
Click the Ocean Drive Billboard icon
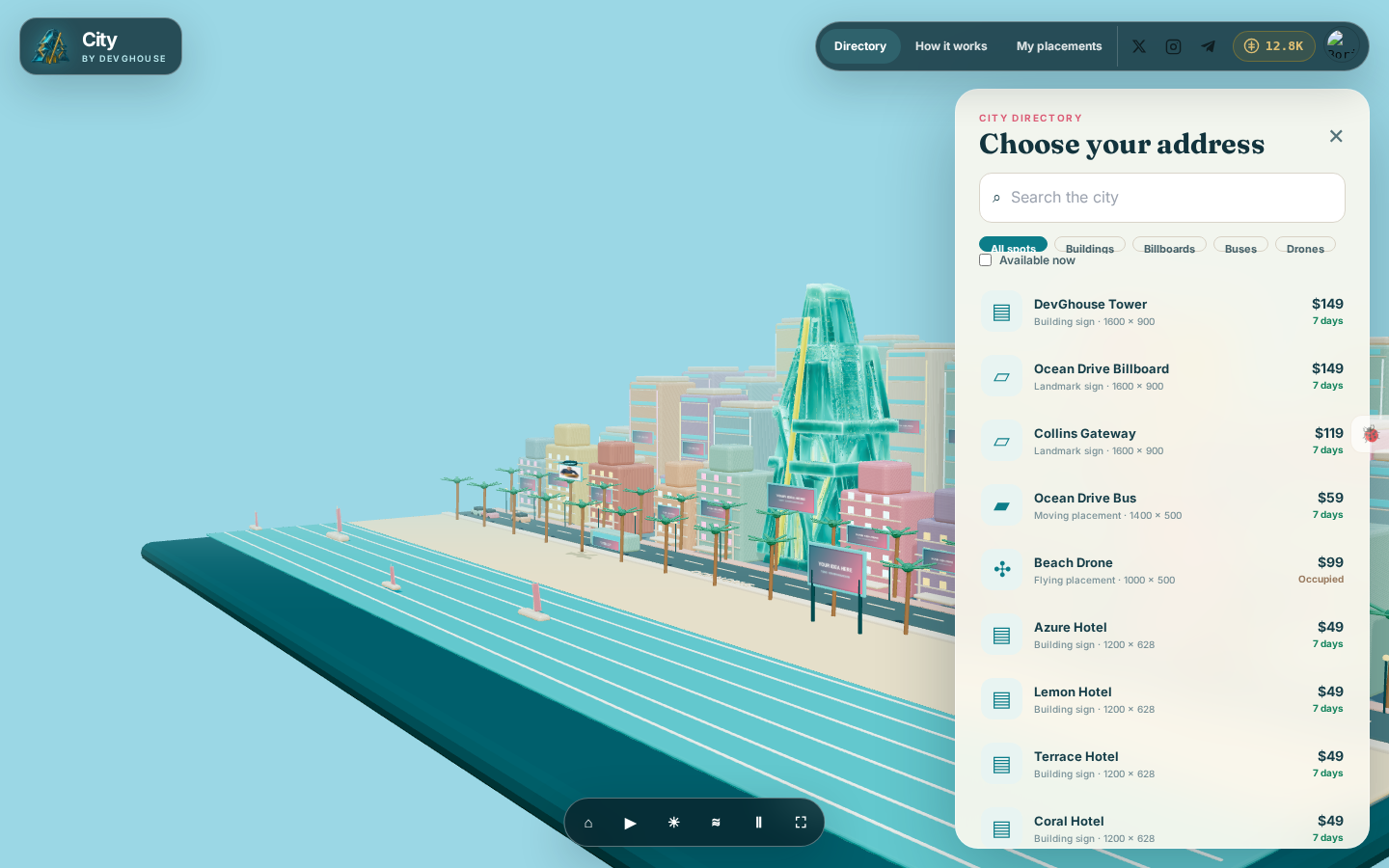pos(1002,377)
